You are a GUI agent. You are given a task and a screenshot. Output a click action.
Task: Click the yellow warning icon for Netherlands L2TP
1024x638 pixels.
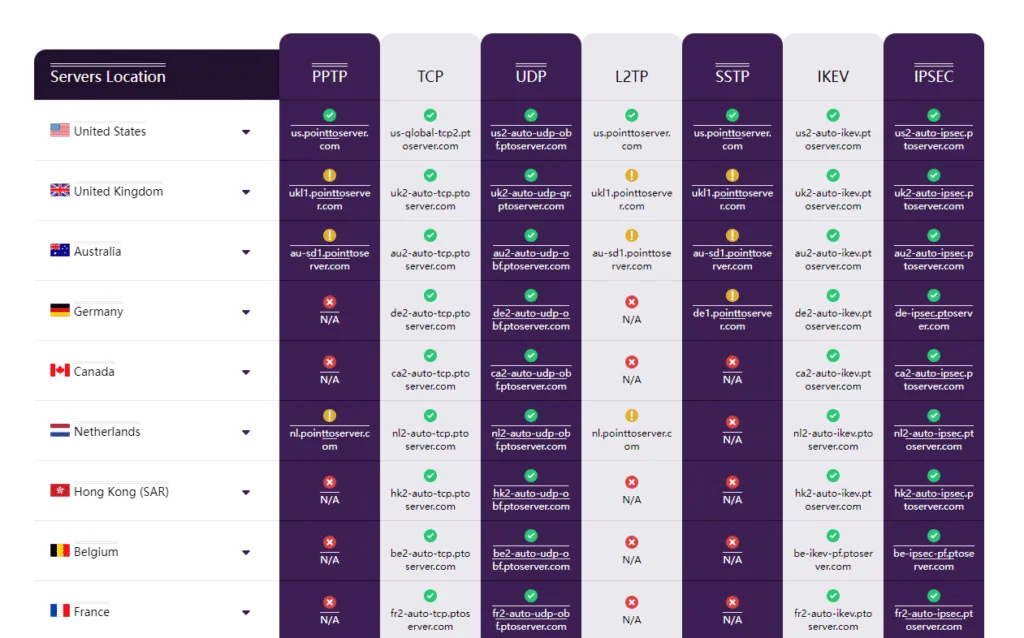(632, 415)
